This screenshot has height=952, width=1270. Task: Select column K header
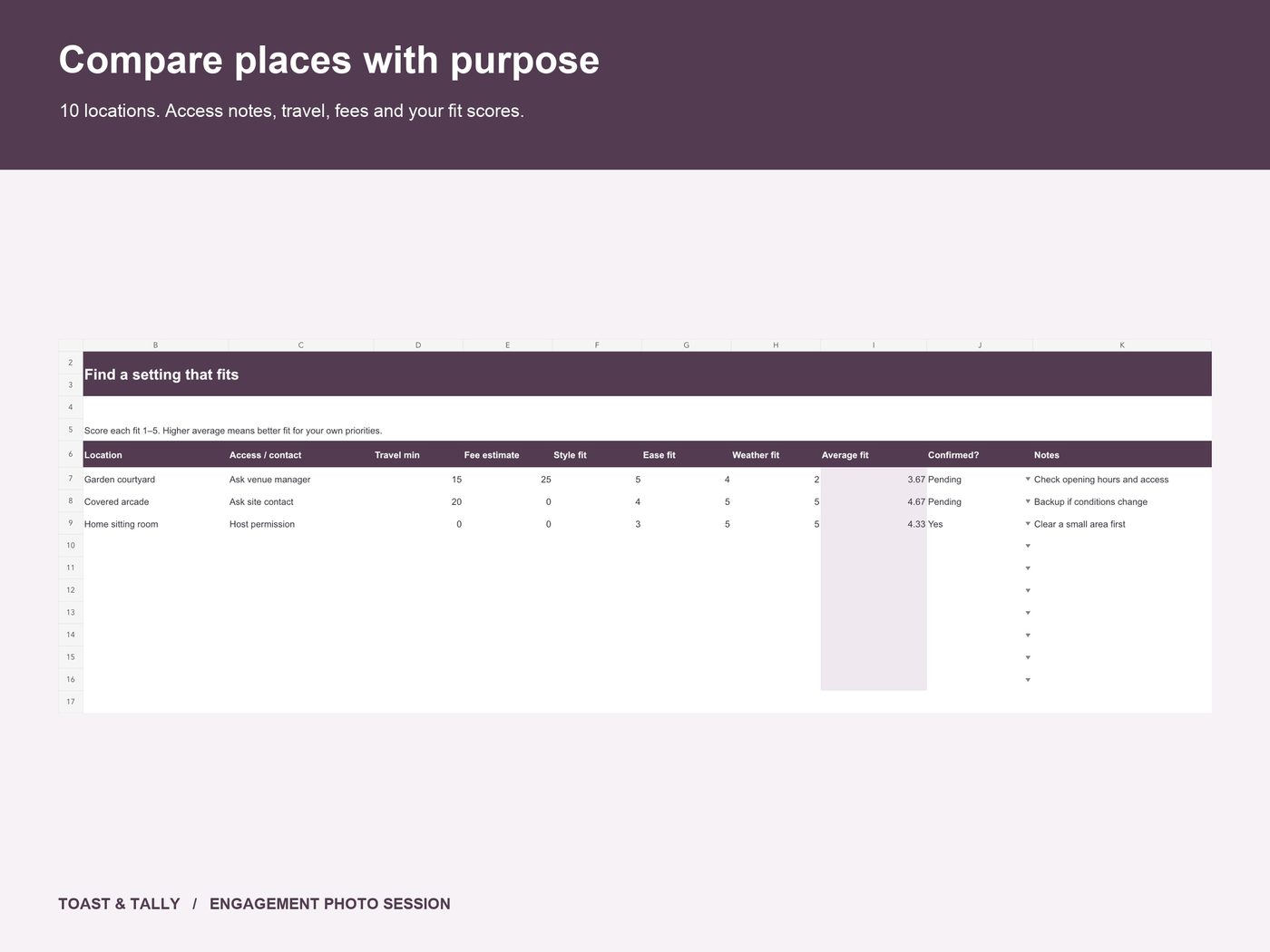click(1122, 345)
